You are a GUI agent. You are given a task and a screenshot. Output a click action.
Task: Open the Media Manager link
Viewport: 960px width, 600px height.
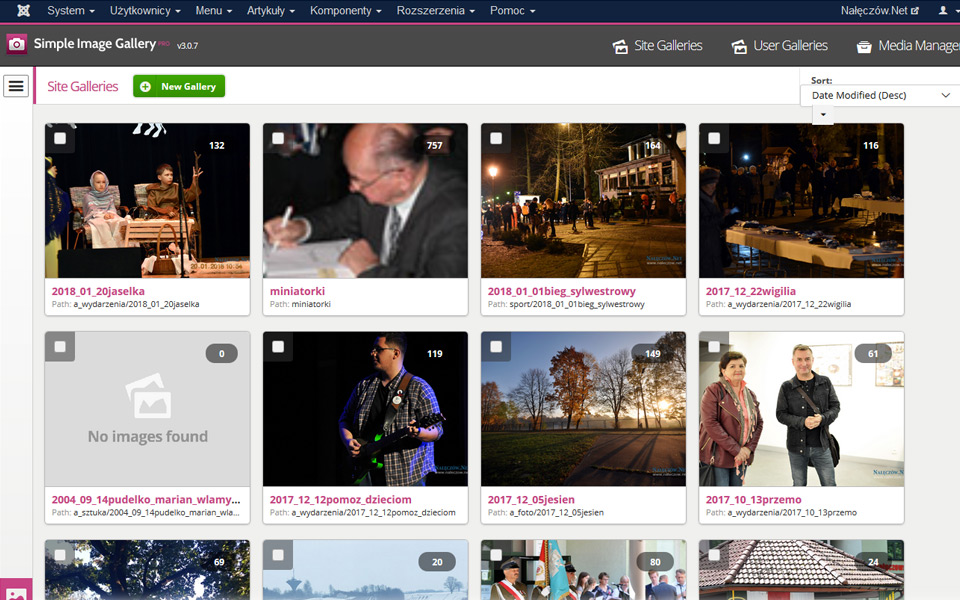point(908,46)
